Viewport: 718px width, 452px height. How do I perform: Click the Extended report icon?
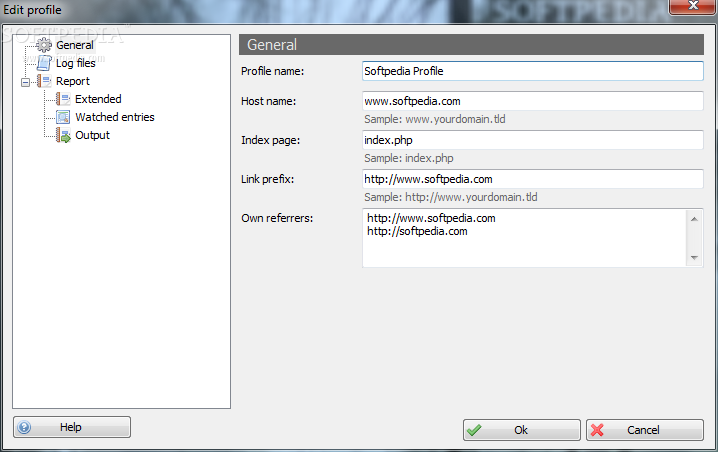point(63,99)
